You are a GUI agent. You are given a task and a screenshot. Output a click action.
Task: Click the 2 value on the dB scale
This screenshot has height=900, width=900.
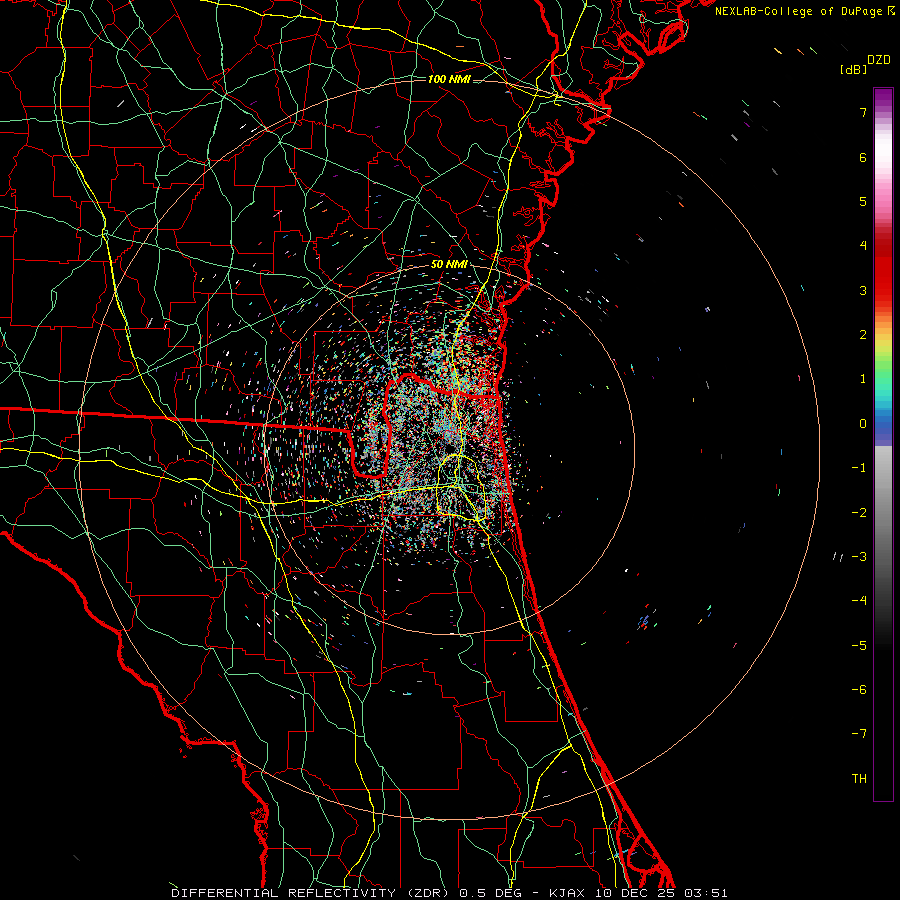(863, 335)
